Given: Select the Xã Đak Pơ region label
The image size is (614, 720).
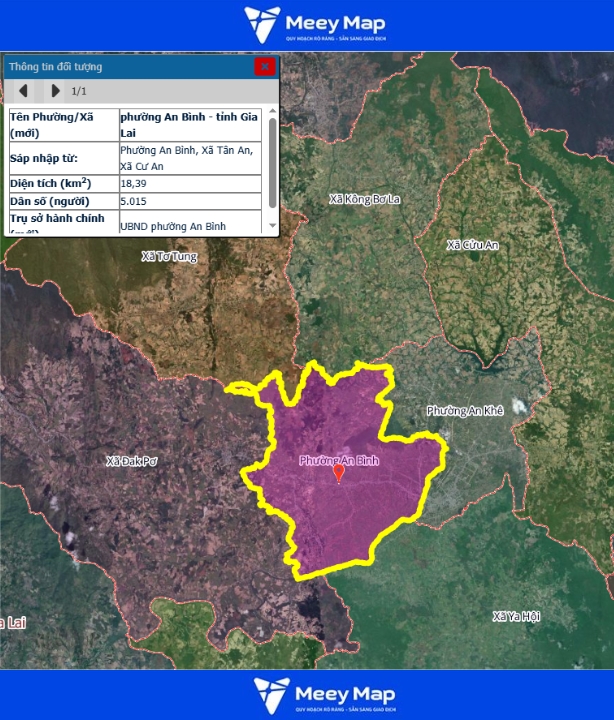Looking at the screenshot, I should pos(132,461).
